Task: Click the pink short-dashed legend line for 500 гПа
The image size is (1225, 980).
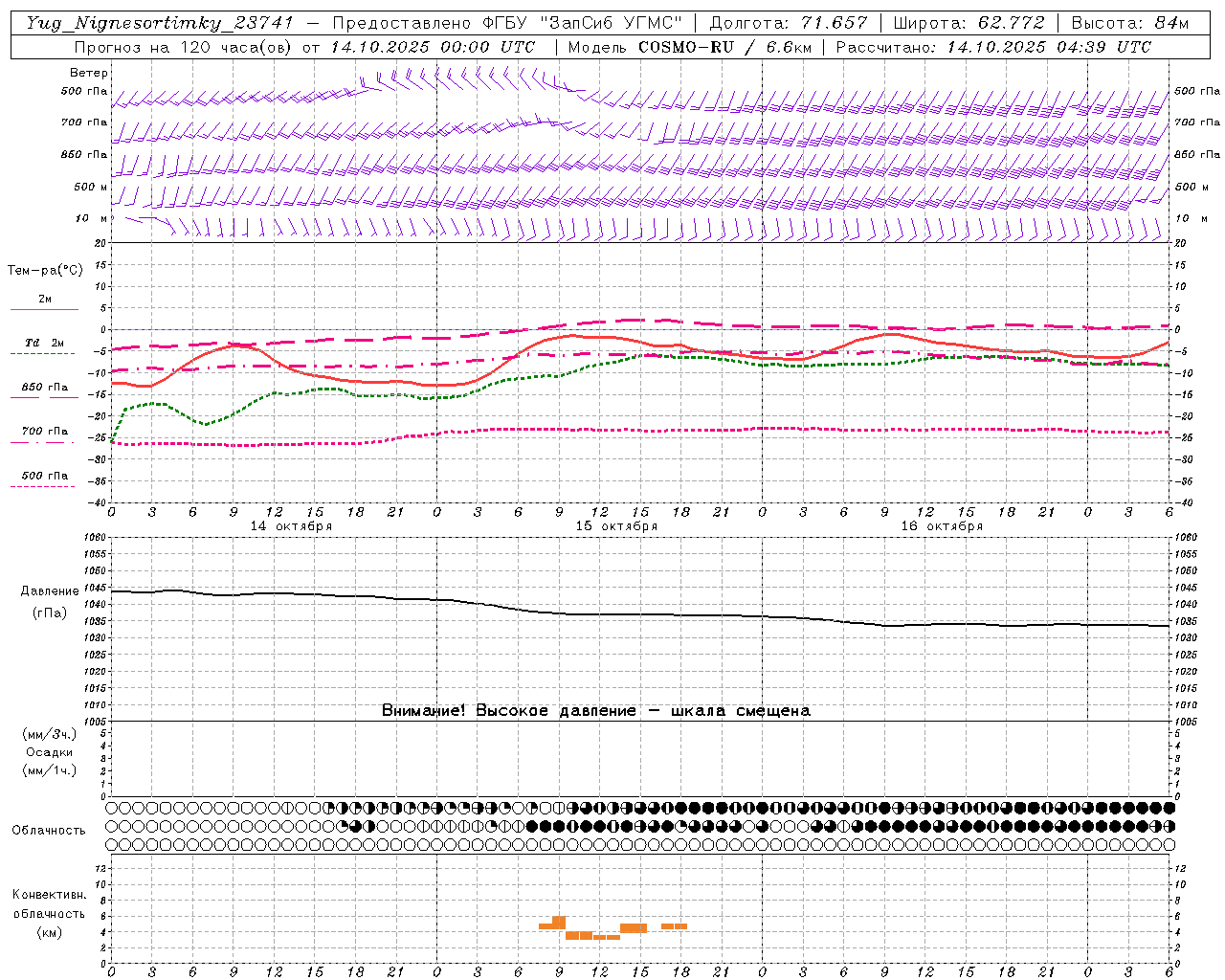Action: pyautogui.click(x=43, y=486)
